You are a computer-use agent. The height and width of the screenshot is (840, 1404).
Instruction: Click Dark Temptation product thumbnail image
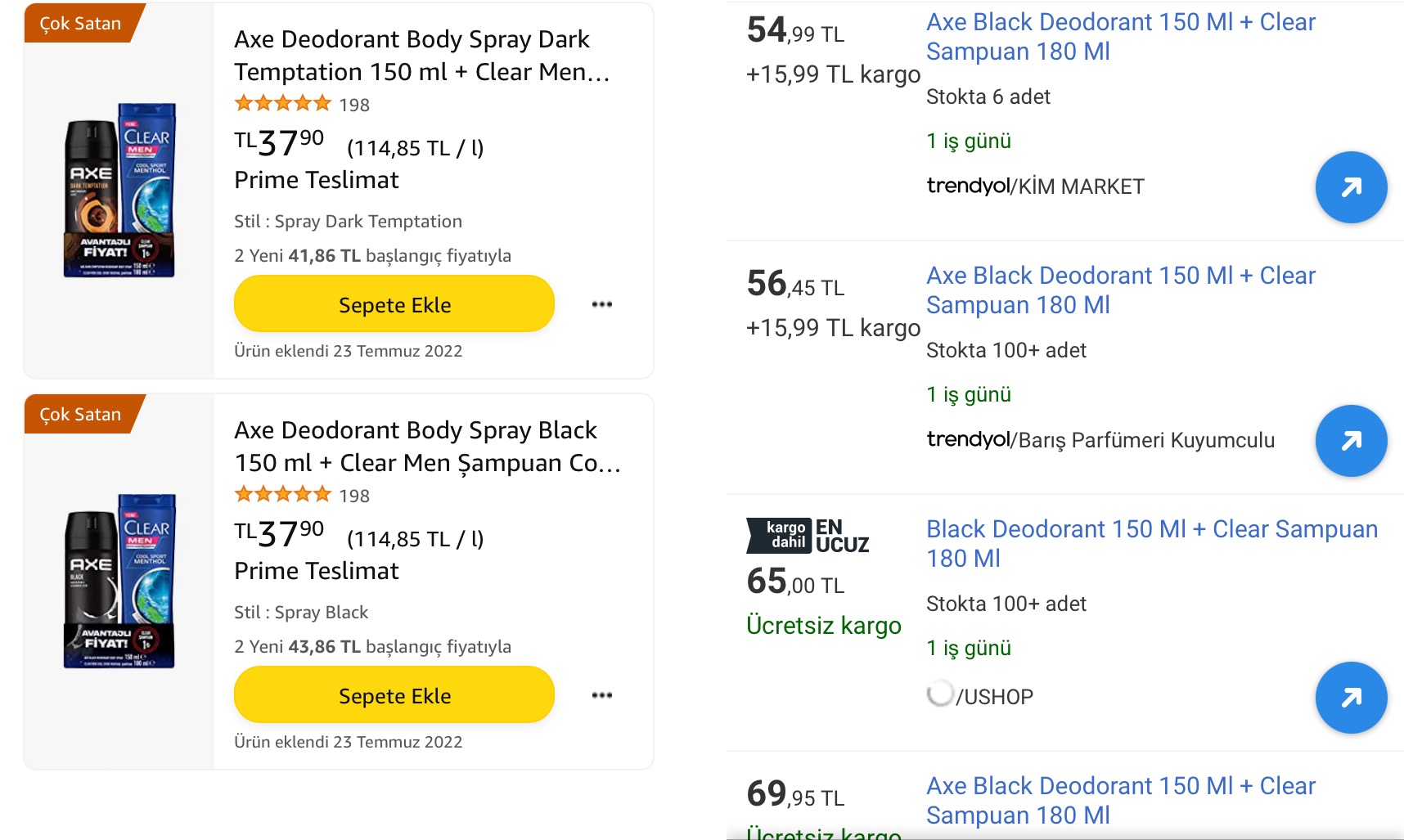coord(119,191)
